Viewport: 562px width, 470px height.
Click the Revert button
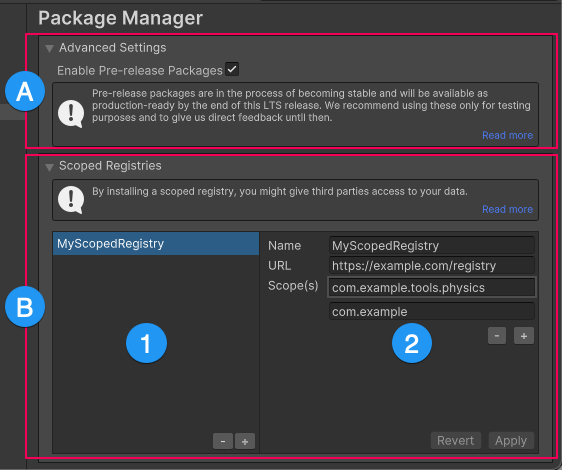(x=456, y=440)
